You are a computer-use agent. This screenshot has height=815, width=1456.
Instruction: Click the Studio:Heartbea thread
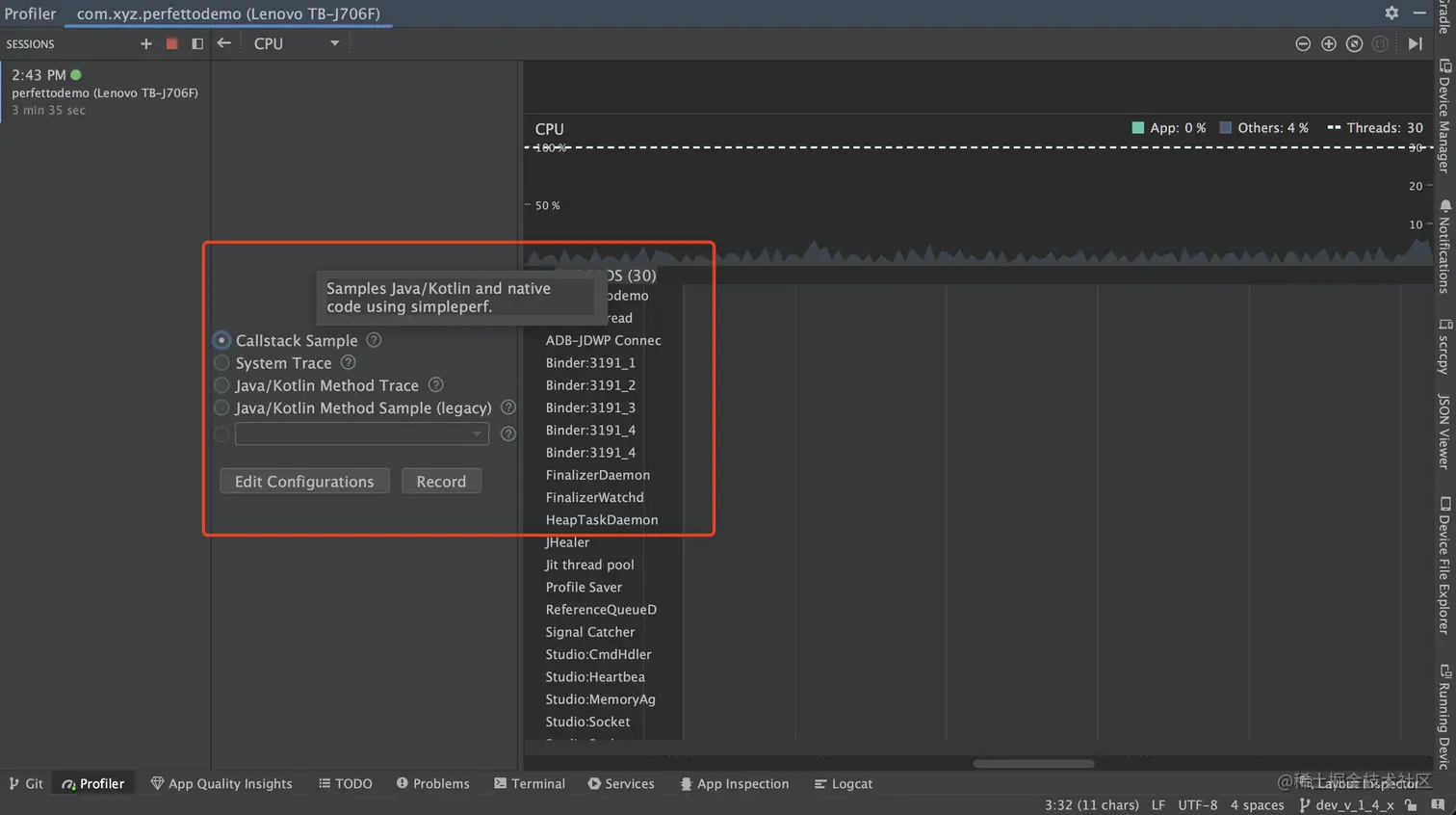595,676
